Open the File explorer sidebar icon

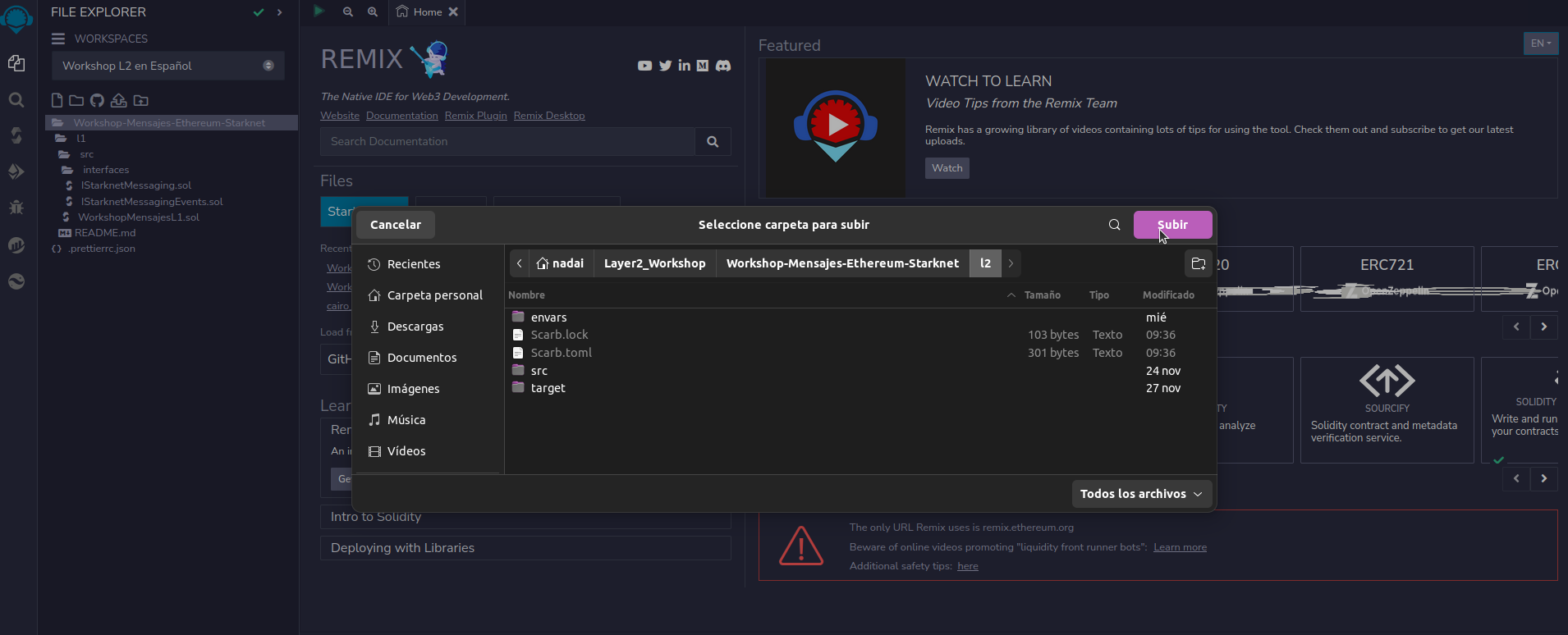coord(16,63)
